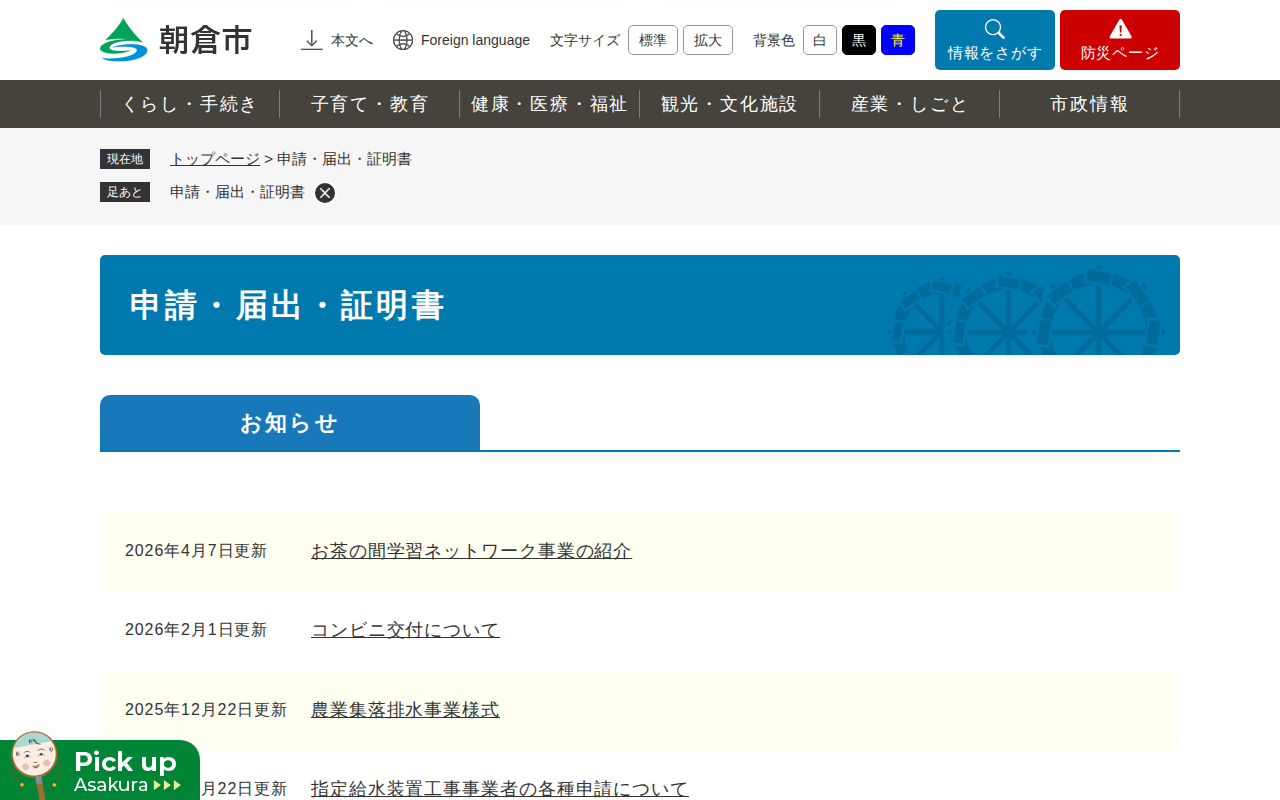Viewport: 1280px width, 800px height.
Task: Click the 申請・届出・証明書 footprint entry text
Action: tap(237, 192)
